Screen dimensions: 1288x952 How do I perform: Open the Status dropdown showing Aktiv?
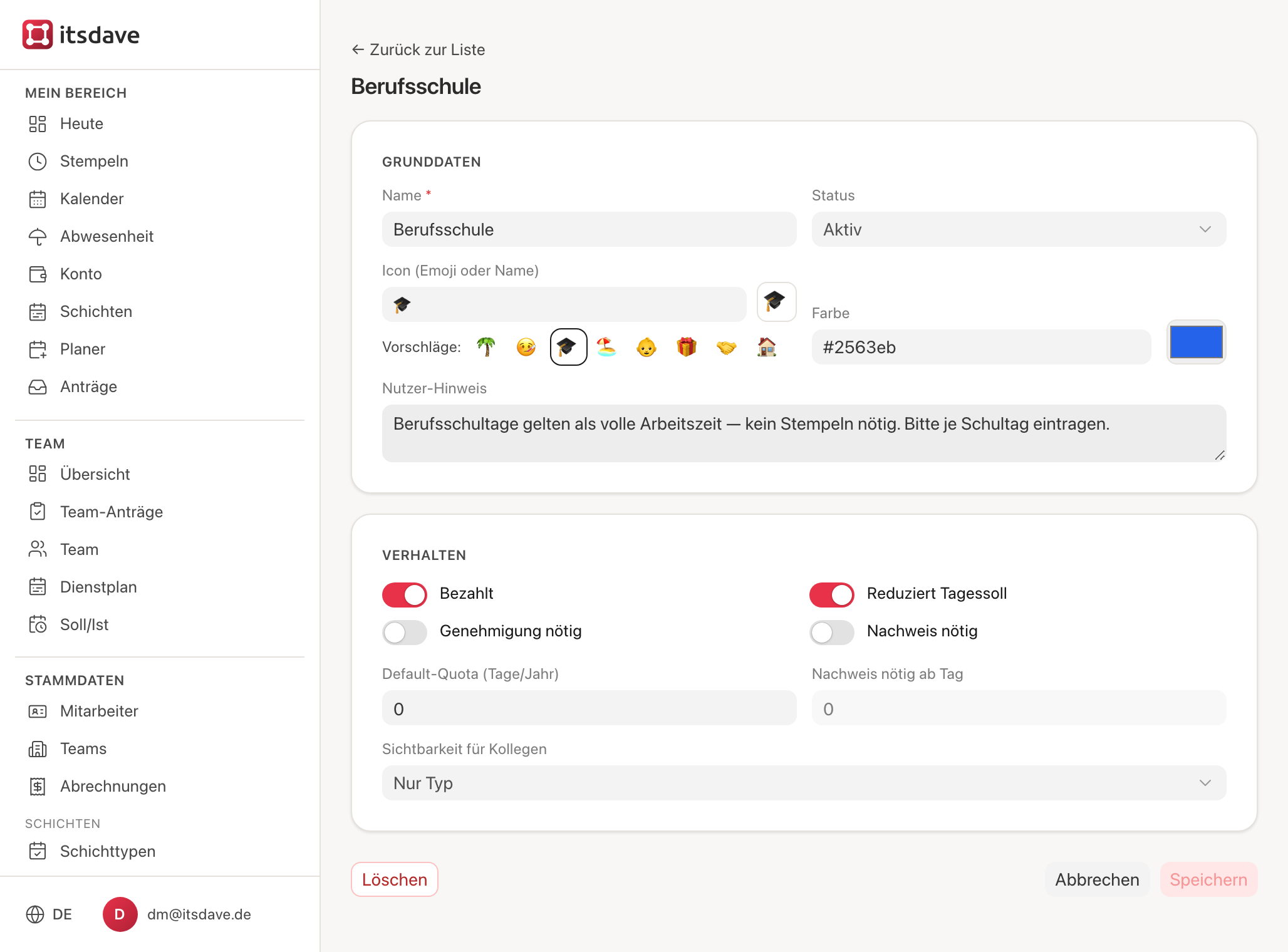(x=1019, y=229)
